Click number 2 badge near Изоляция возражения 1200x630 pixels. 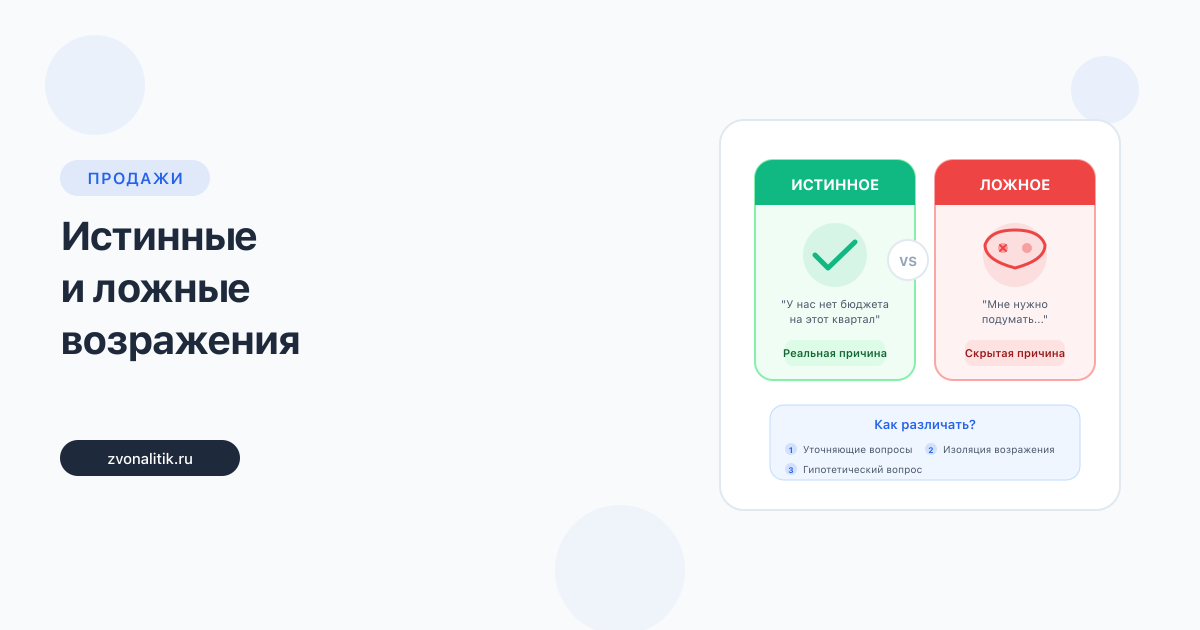(x=930, y=450)
